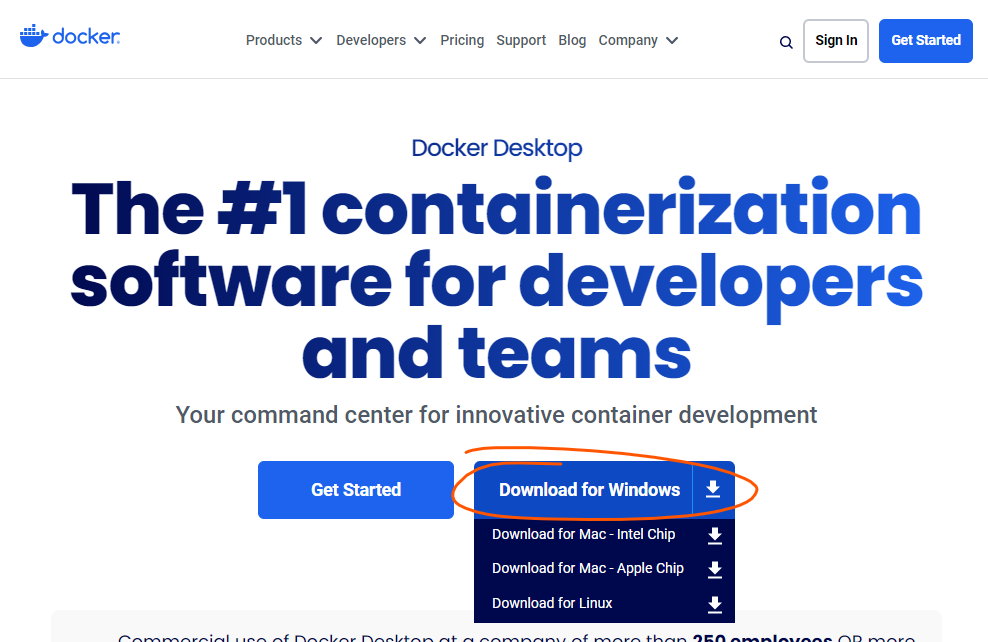The height and width of the screenshot is (642, 988).
Task: Choose Download for Mac - Intel Chip
Action: [x=583, y=534]
